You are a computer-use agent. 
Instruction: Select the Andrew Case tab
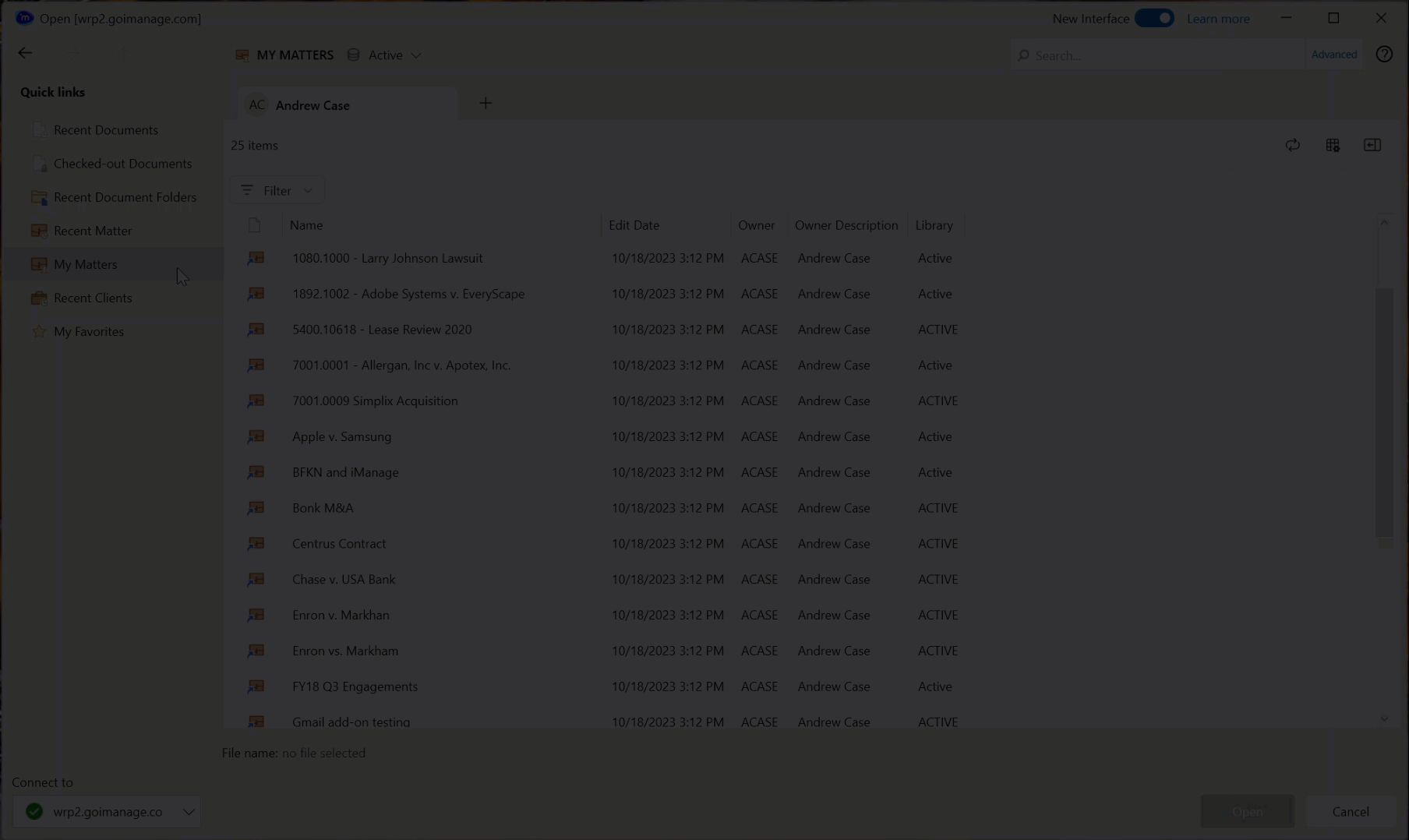pyautogui.click(x=312, y=105)
